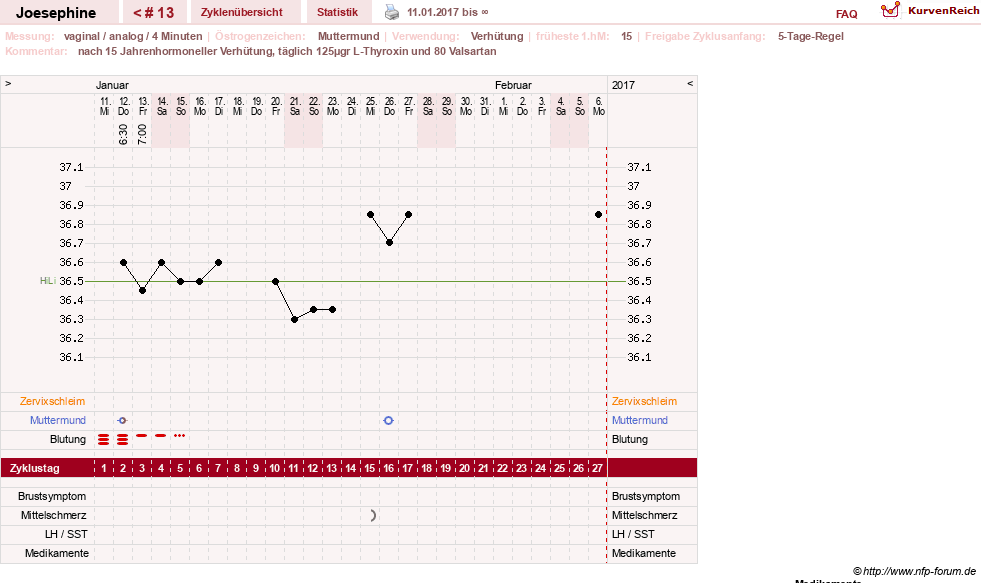Click the KurvenReich crown logo icon
Image resolution: width=981 pixels, height=583 pixels.
[x=890, y=10]
